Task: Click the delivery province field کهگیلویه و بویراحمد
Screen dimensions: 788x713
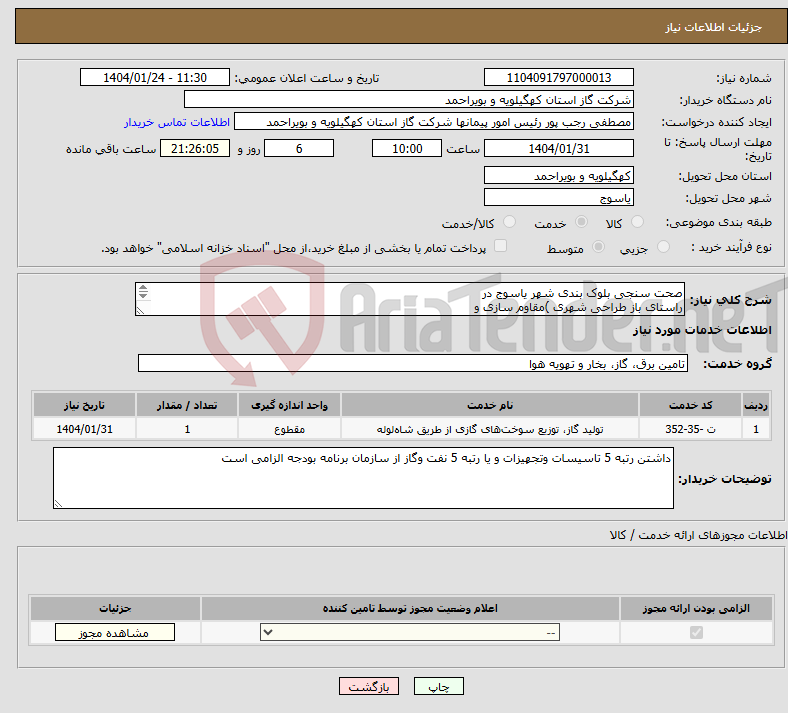Action: pyautogui.click(x=558, y=175)
